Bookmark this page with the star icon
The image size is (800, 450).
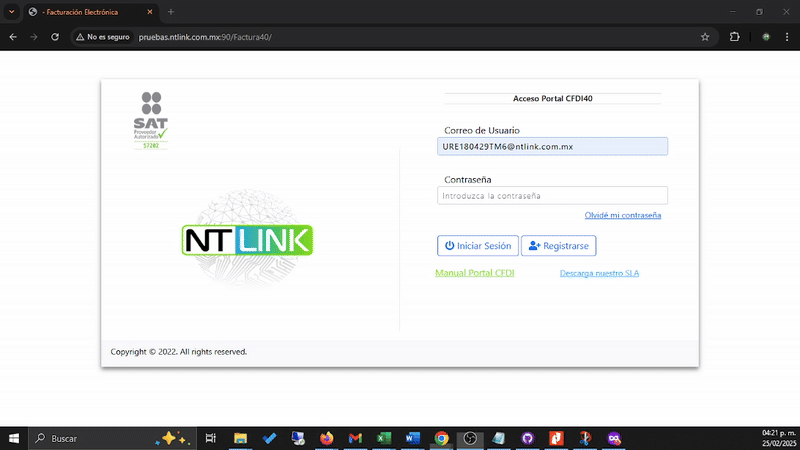point(705,37)
